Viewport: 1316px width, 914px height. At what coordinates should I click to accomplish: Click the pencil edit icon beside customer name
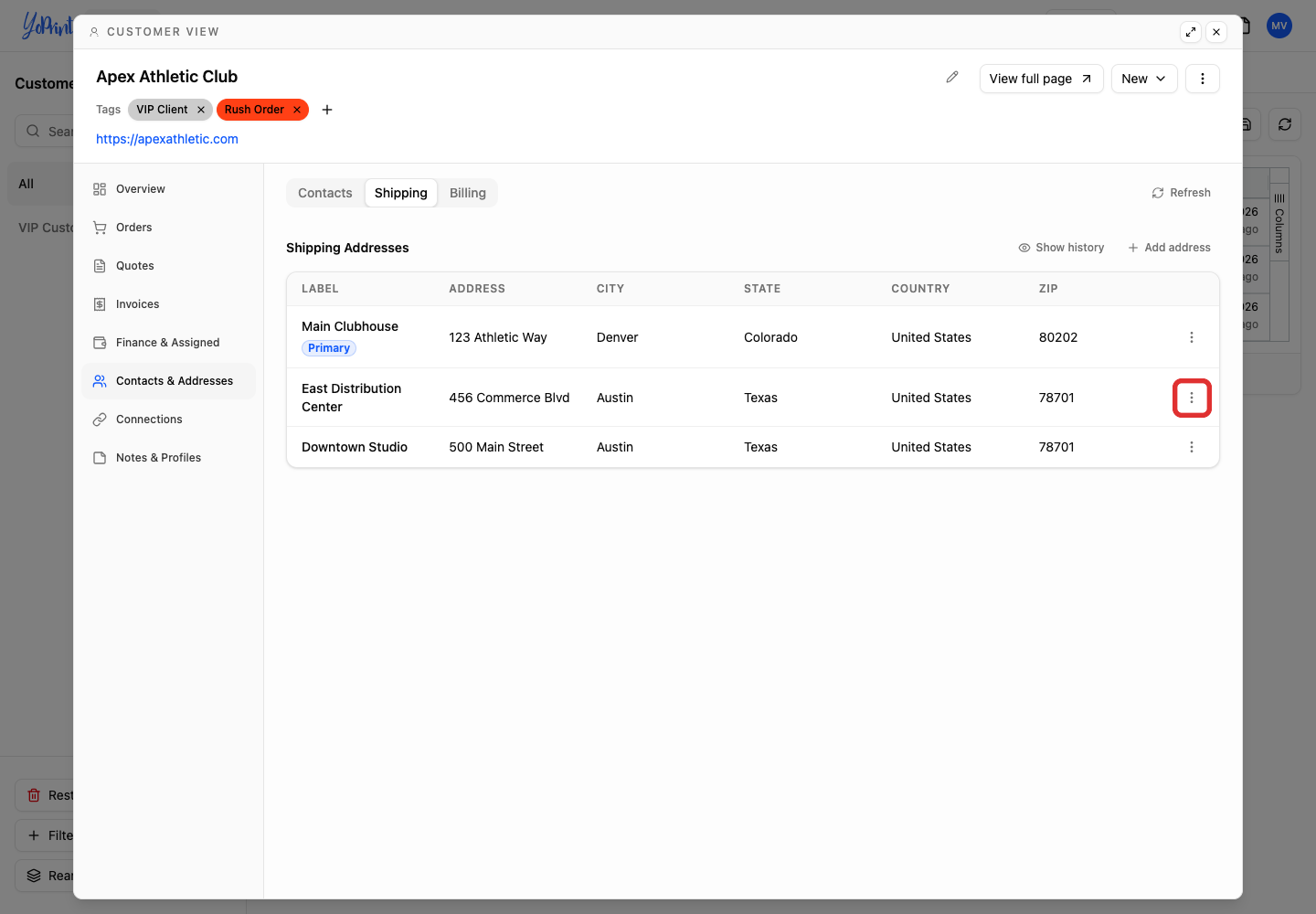click(x=952, y=78)
